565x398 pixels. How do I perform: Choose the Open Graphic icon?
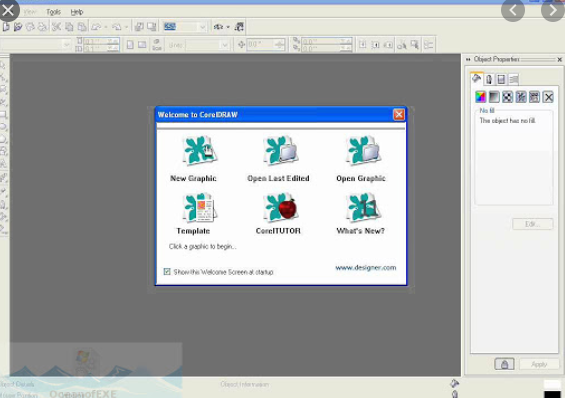click(x=363, y=151)
